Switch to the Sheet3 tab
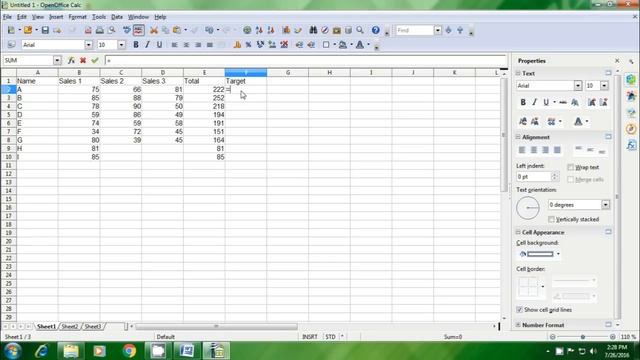The width and height of the screenshot is (640, 360). [93, 327]
